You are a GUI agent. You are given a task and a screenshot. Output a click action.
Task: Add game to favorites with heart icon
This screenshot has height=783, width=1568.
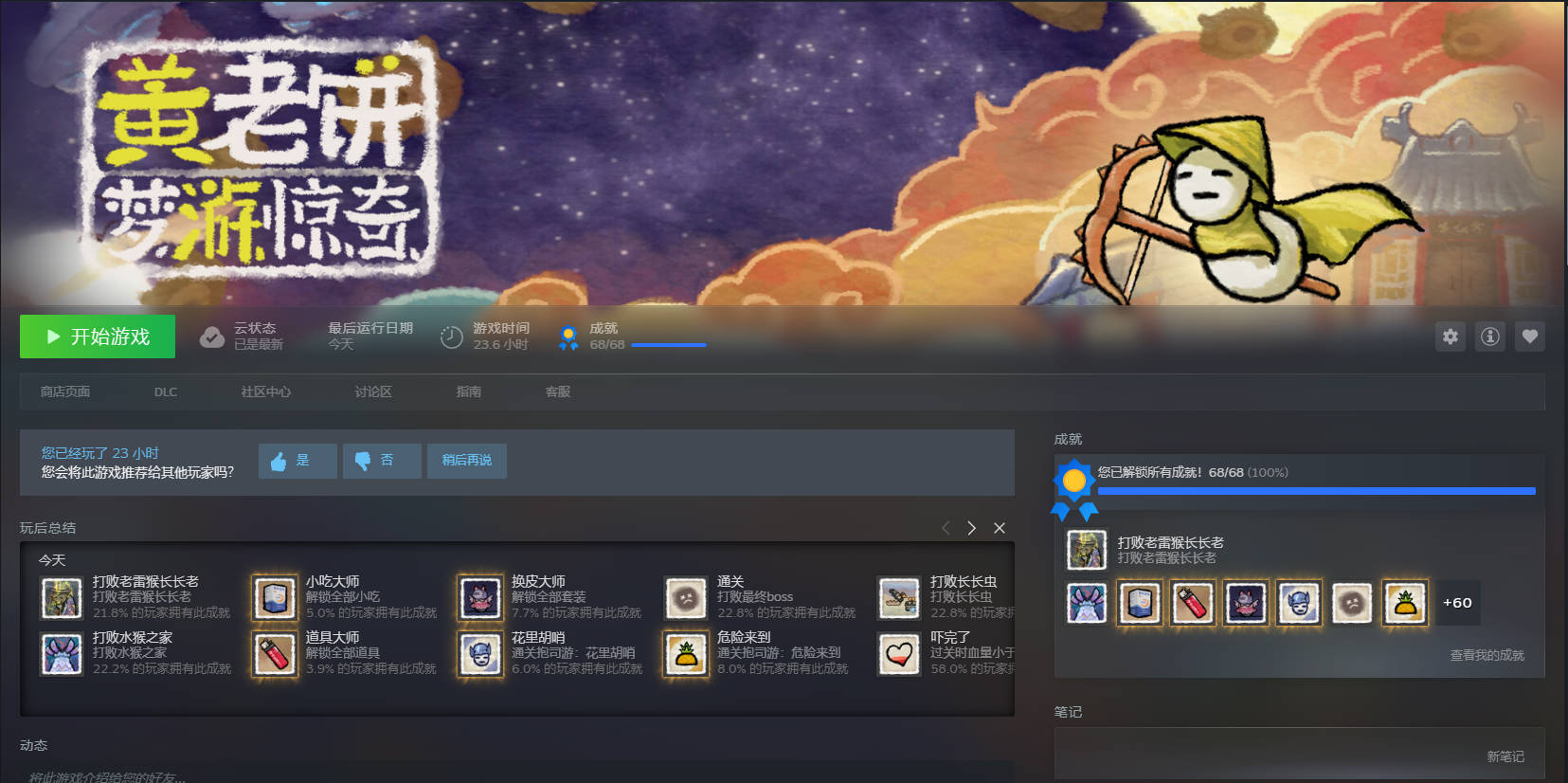coord(1529,337)
